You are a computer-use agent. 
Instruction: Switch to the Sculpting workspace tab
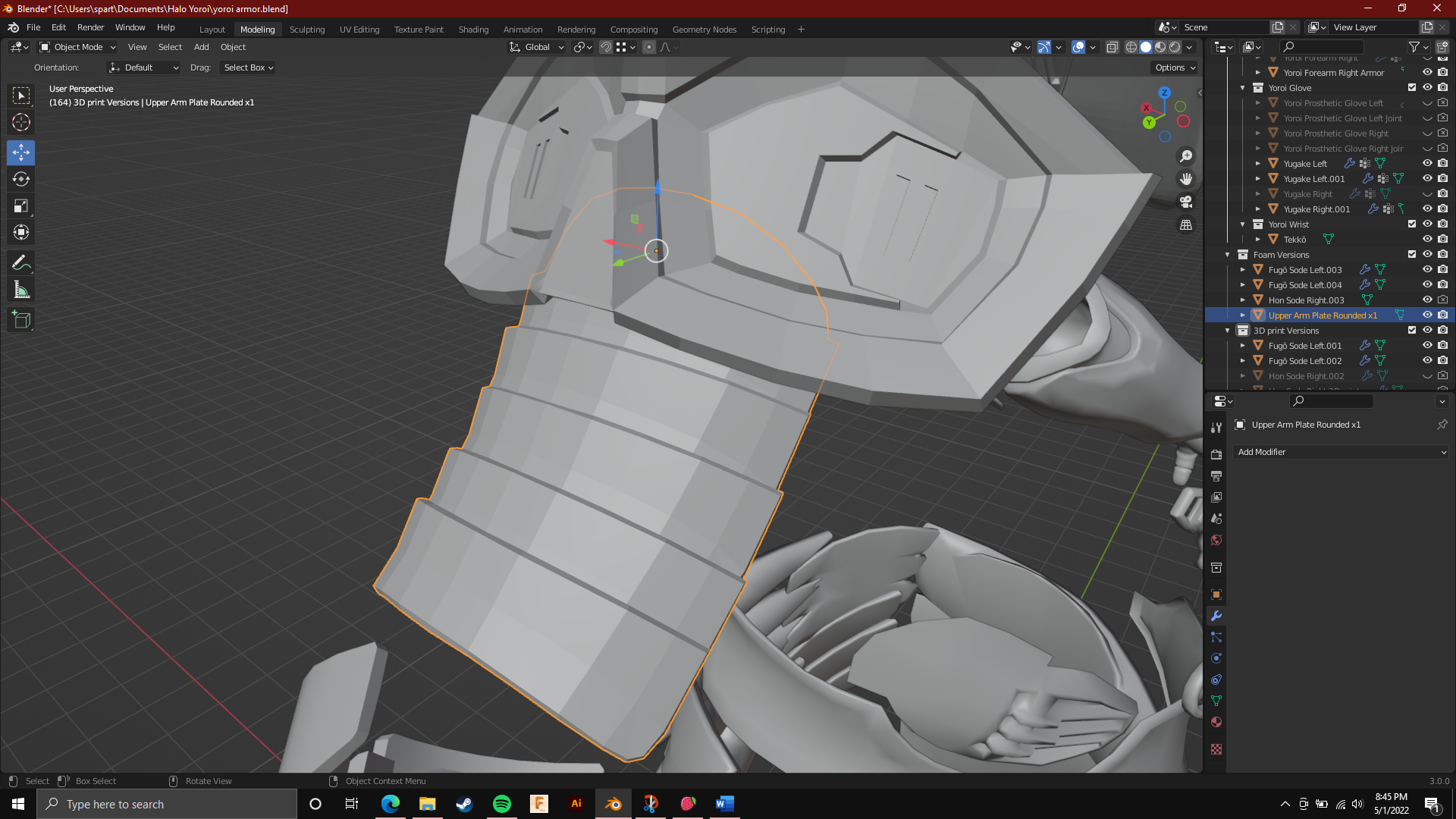307,30
